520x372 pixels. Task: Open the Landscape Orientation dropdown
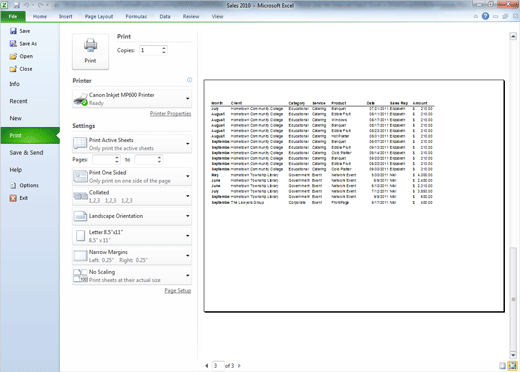coord(132,216)
